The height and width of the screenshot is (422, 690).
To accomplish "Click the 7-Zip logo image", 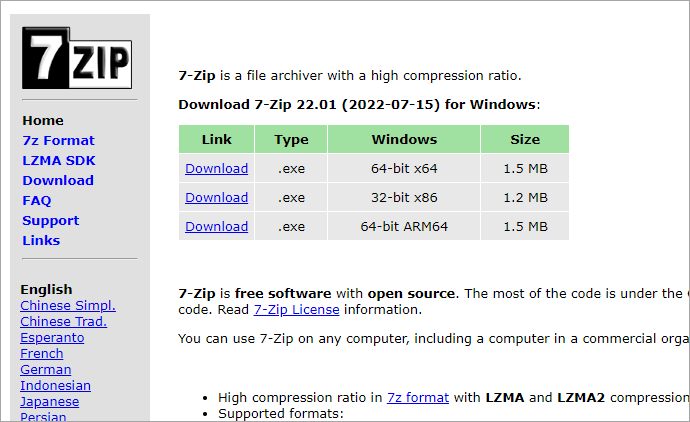I will 78,60.
